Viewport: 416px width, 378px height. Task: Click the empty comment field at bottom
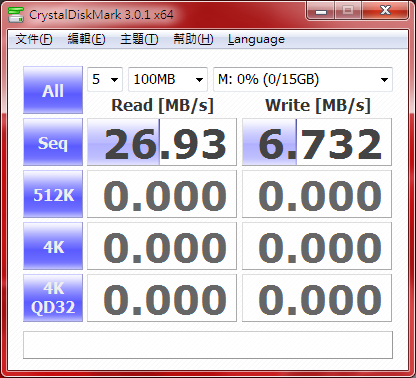pyautogui.click(x=208, y=345)
